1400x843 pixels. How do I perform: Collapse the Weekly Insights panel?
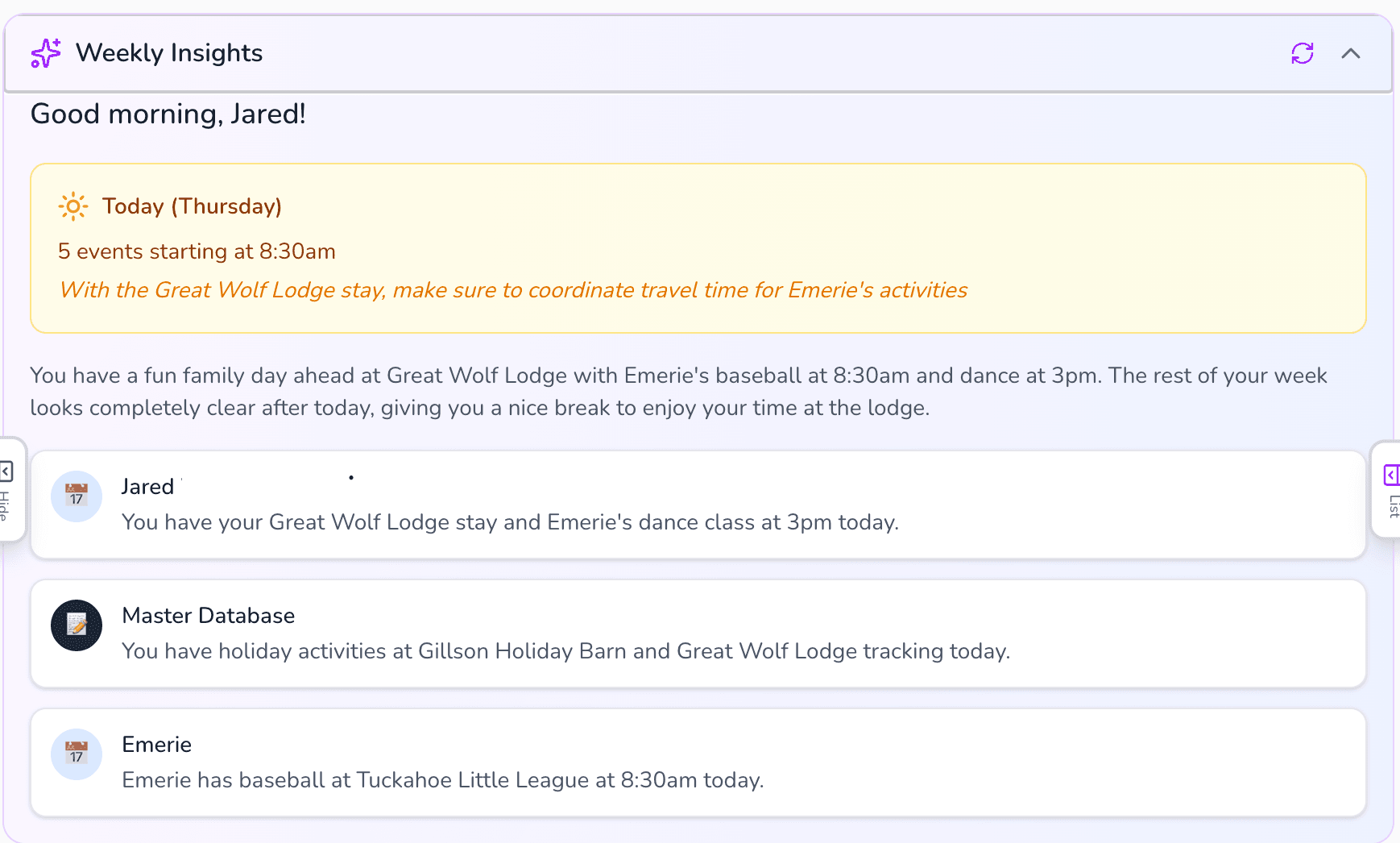point(1352,53)
